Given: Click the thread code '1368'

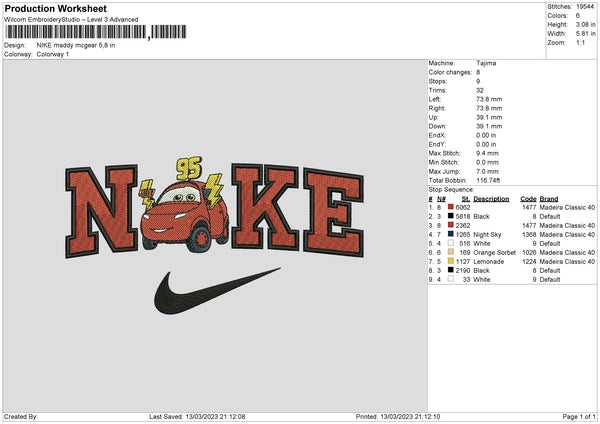Looking at the screenshot, I should 529,234.
